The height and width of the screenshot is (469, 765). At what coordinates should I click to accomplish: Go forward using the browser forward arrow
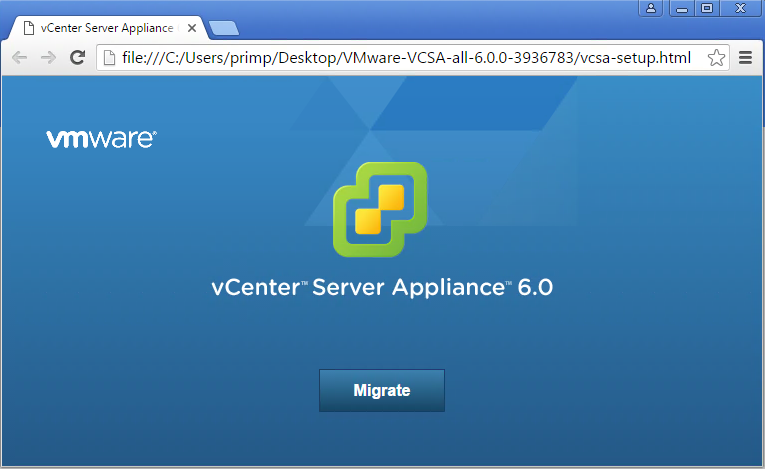coord(48,58)
